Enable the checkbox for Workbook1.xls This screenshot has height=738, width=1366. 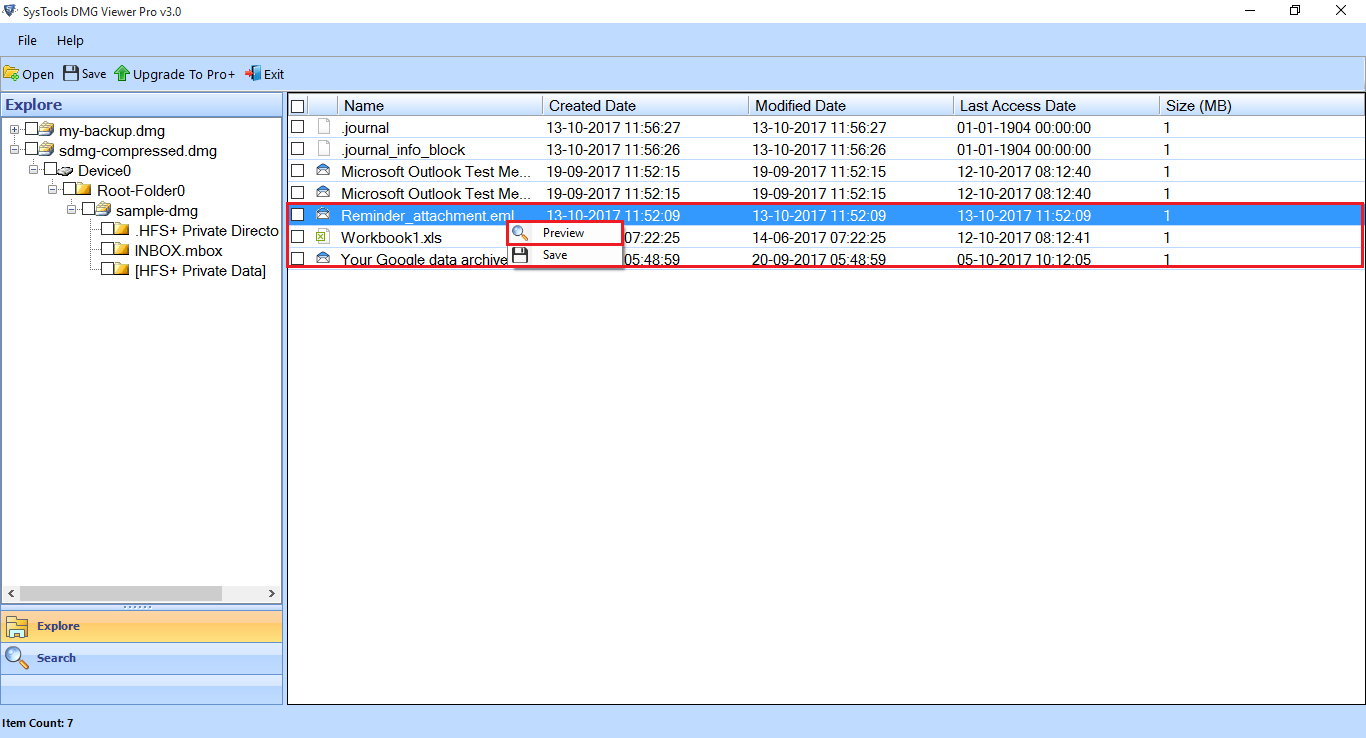[x=297, y=237]
